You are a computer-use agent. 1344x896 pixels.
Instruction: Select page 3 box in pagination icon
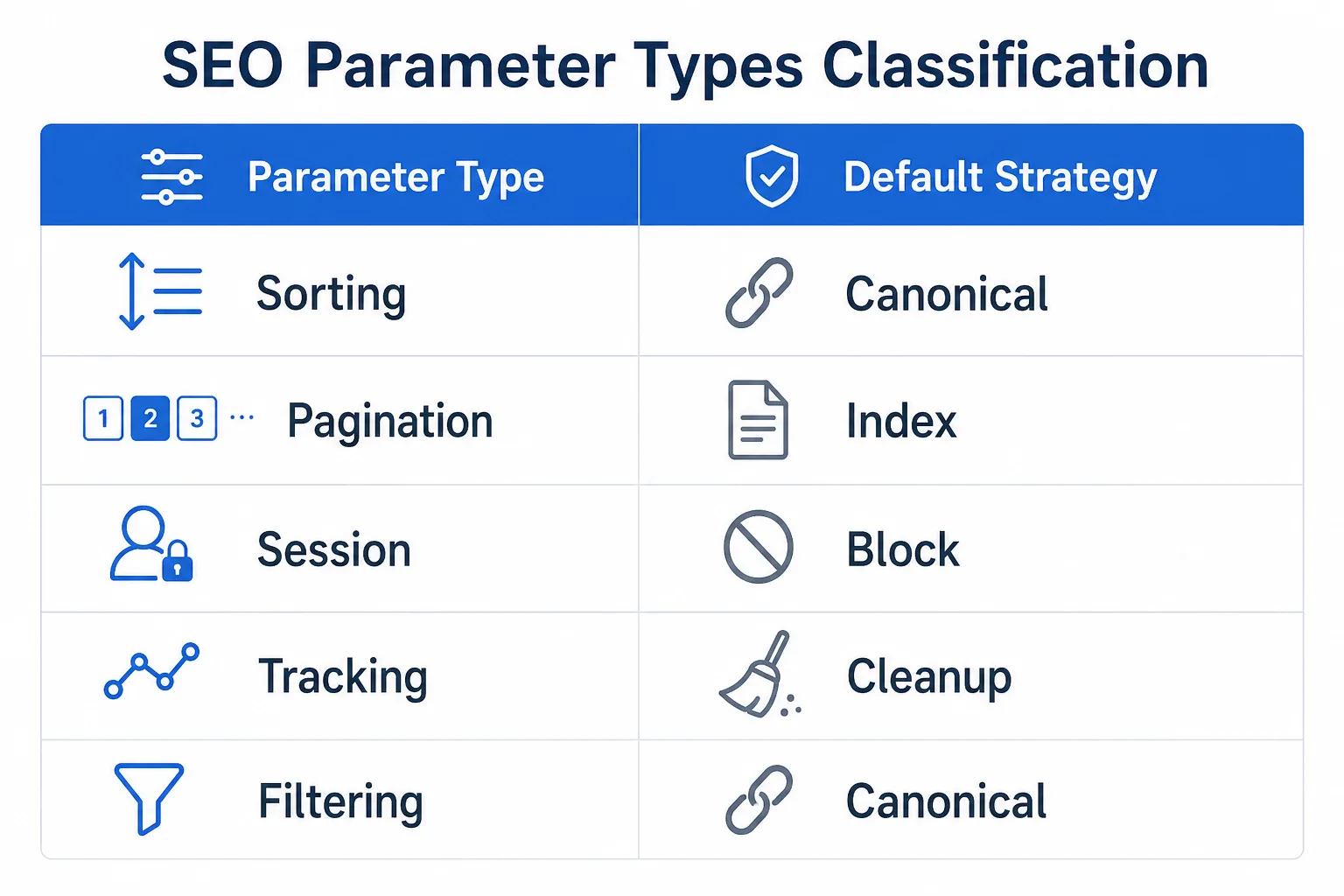[x=197, y=418]
